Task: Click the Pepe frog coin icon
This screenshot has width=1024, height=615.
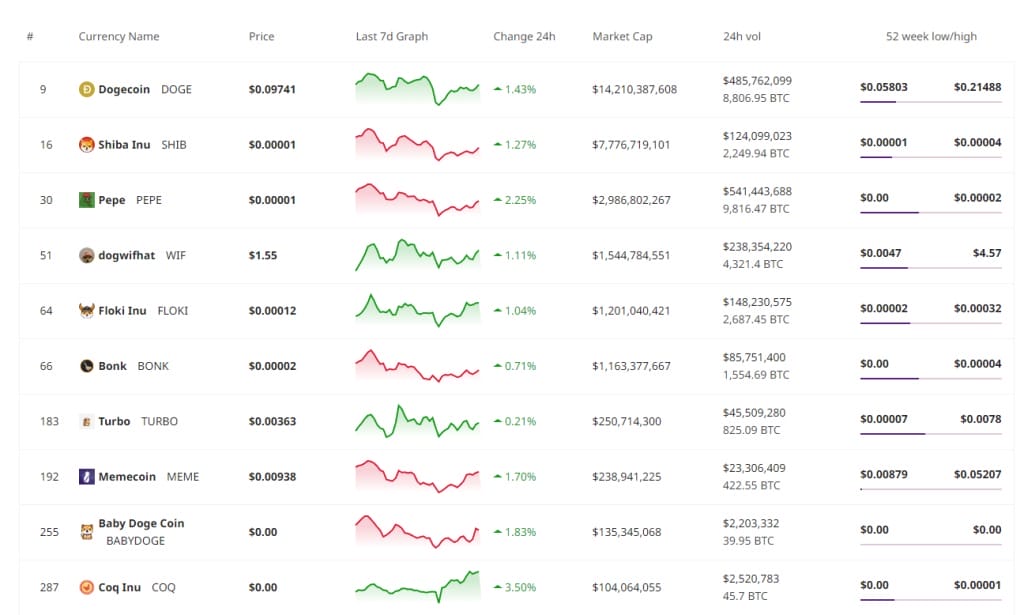Action: [x=87, y=200]
